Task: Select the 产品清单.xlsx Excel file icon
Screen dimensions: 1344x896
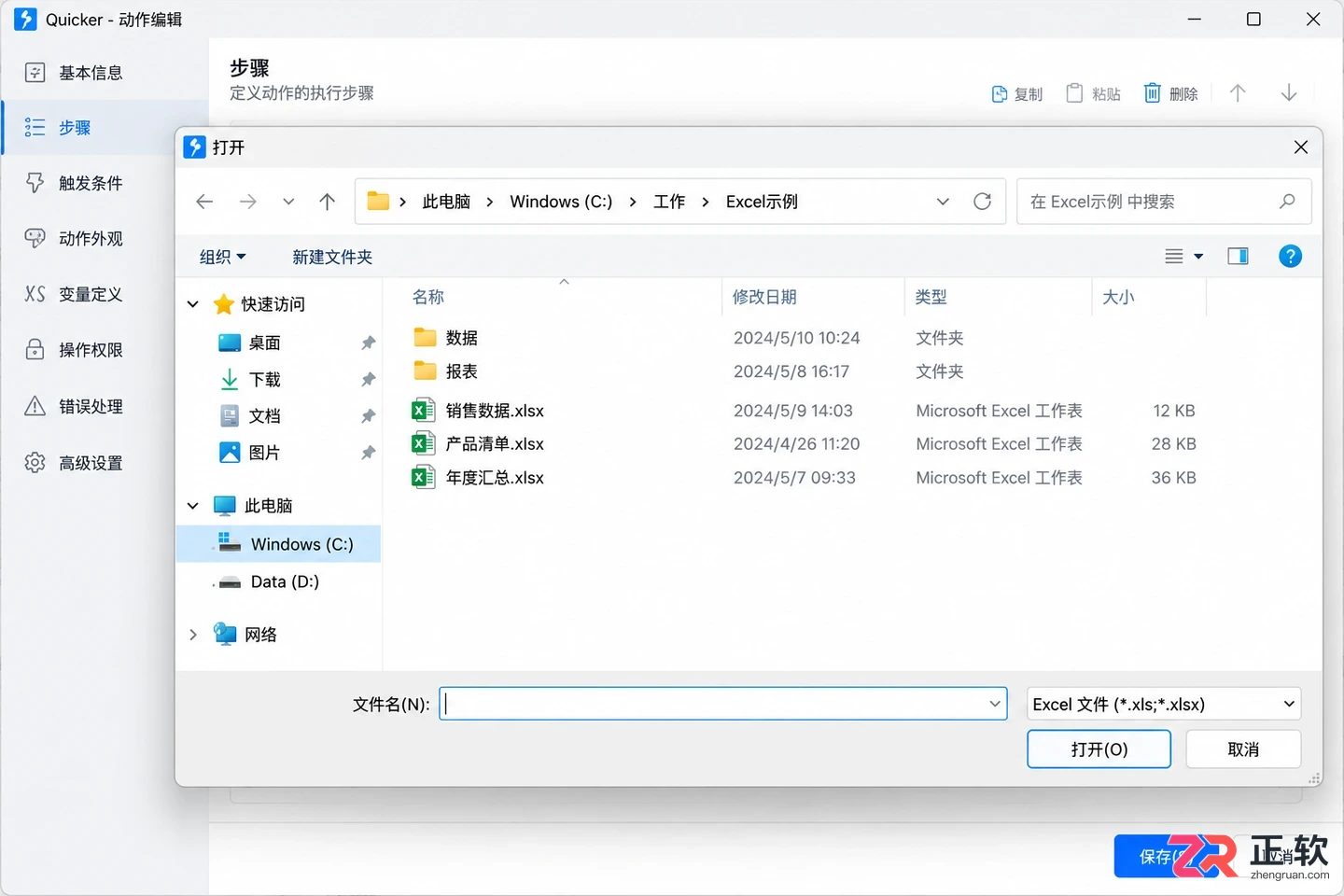Action: 424,443
